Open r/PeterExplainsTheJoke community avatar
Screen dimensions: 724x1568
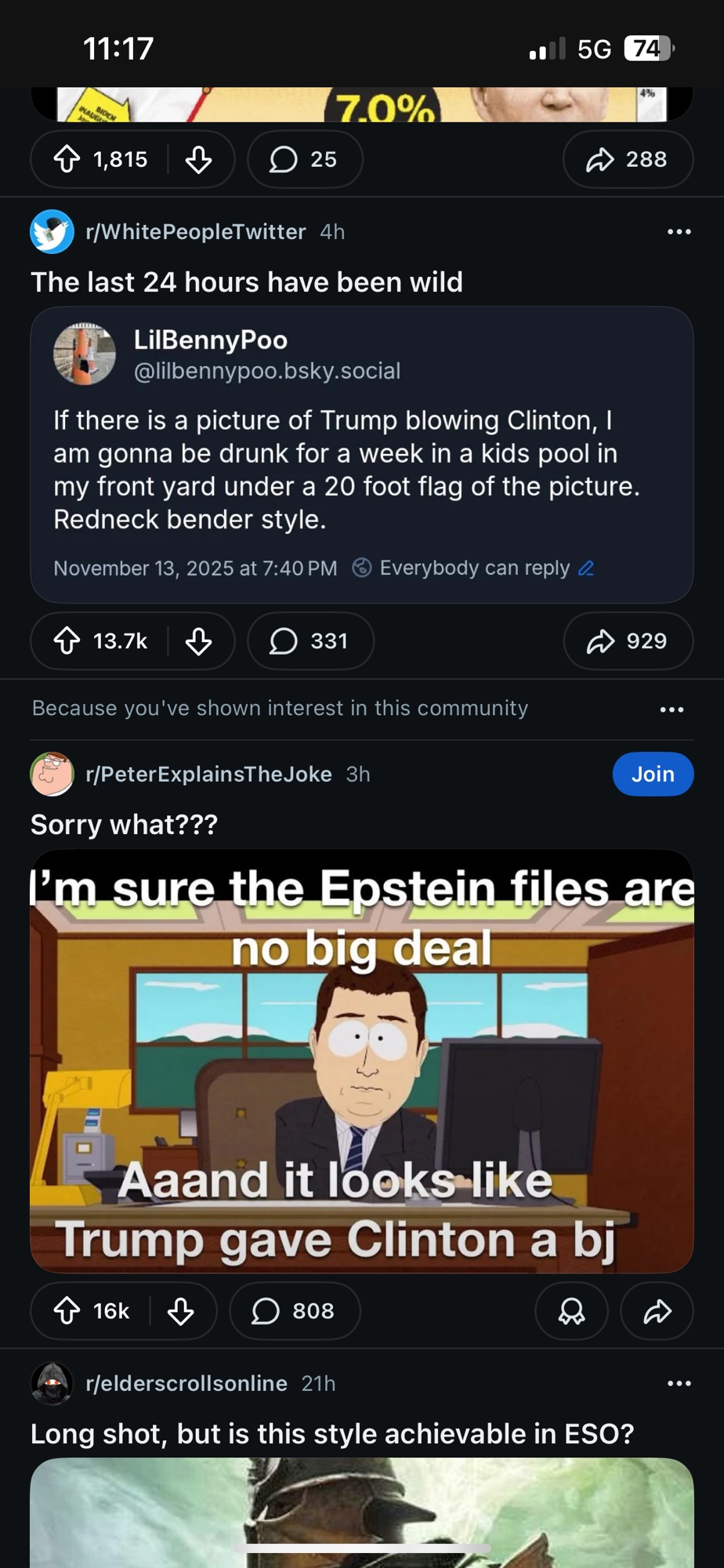point(52,775)
